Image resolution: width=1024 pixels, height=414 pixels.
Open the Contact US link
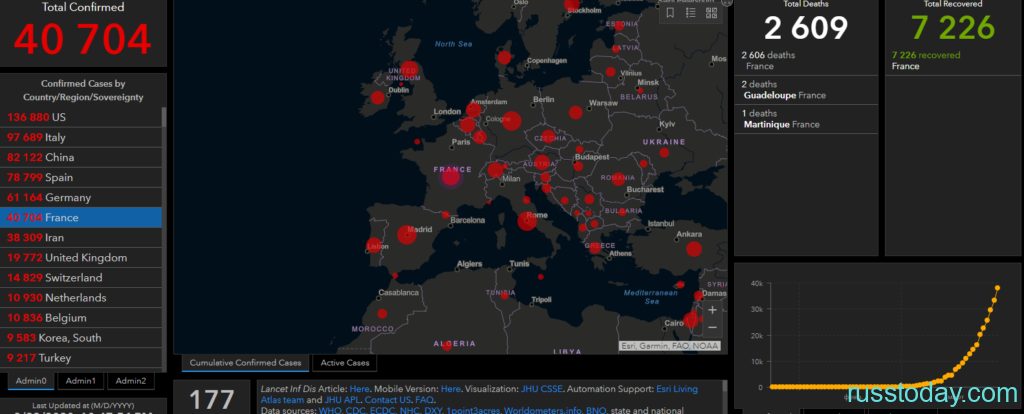coord(388,400)
